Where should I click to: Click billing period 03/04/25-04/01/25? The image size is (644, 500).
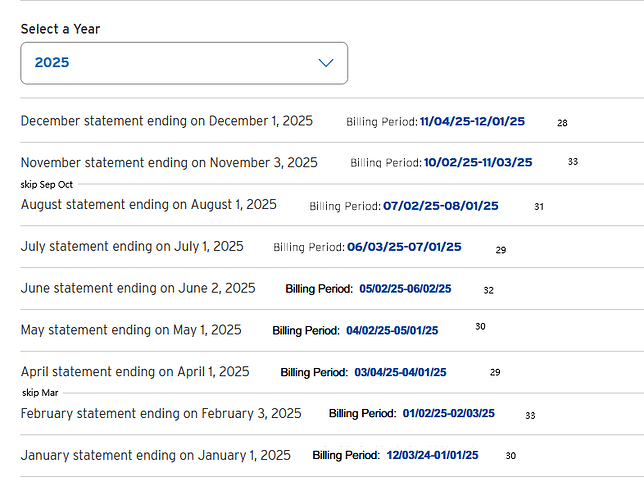pyautogui.click(x=400, y=372)
